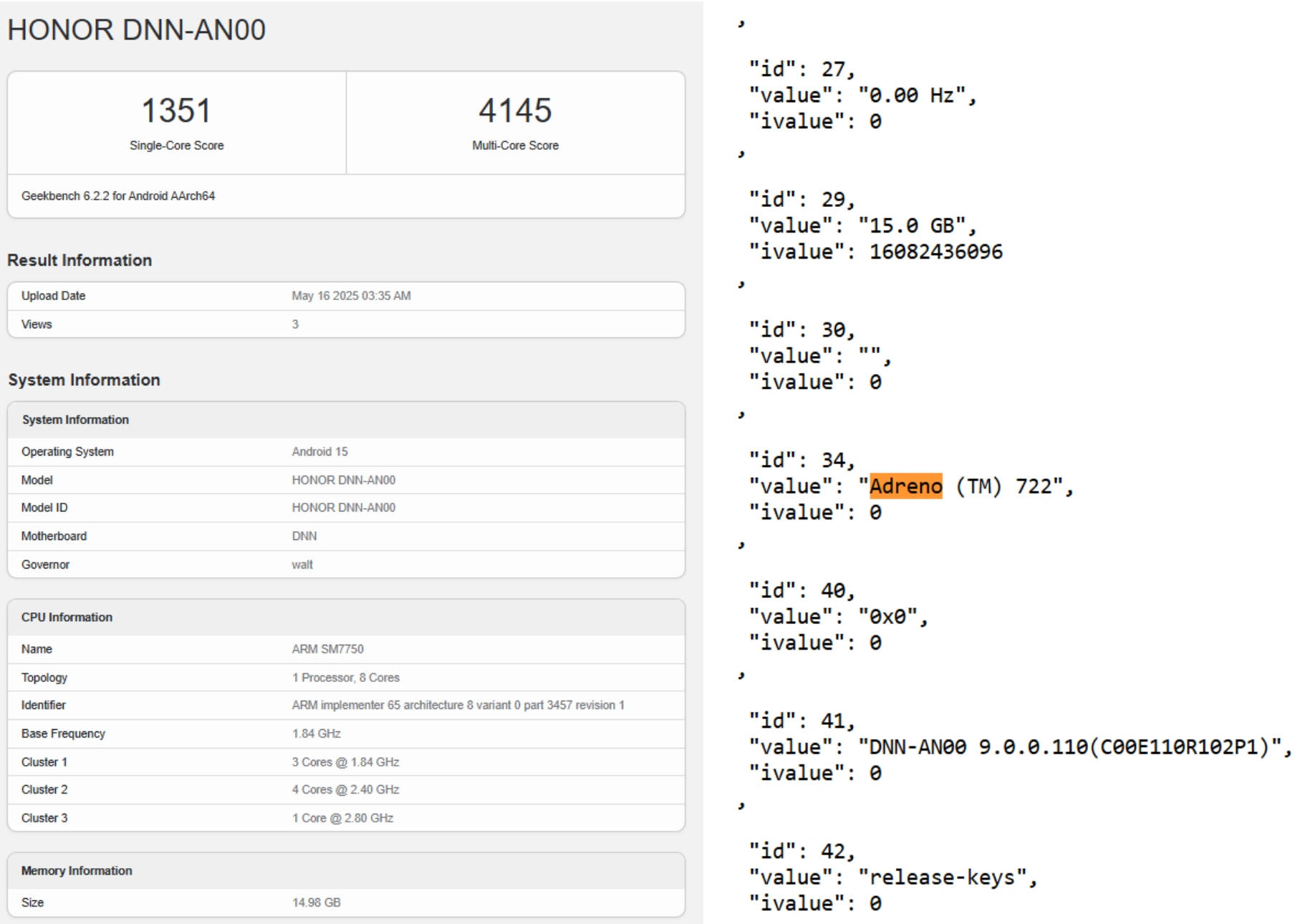
Task: Select the ivalue 16082436096
Action: [x=936, y=252]
